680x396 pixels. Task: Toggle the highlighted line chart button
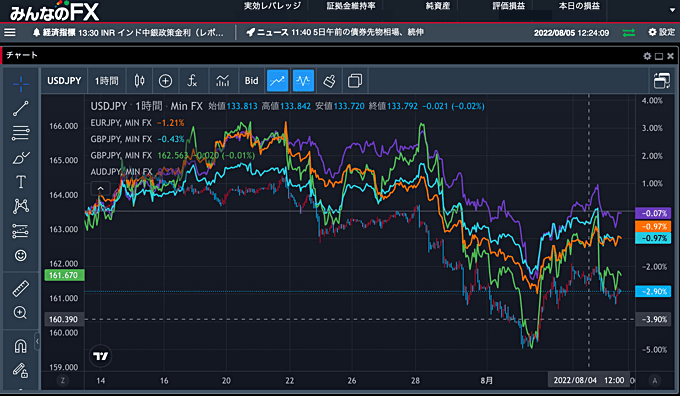[277, 81]
